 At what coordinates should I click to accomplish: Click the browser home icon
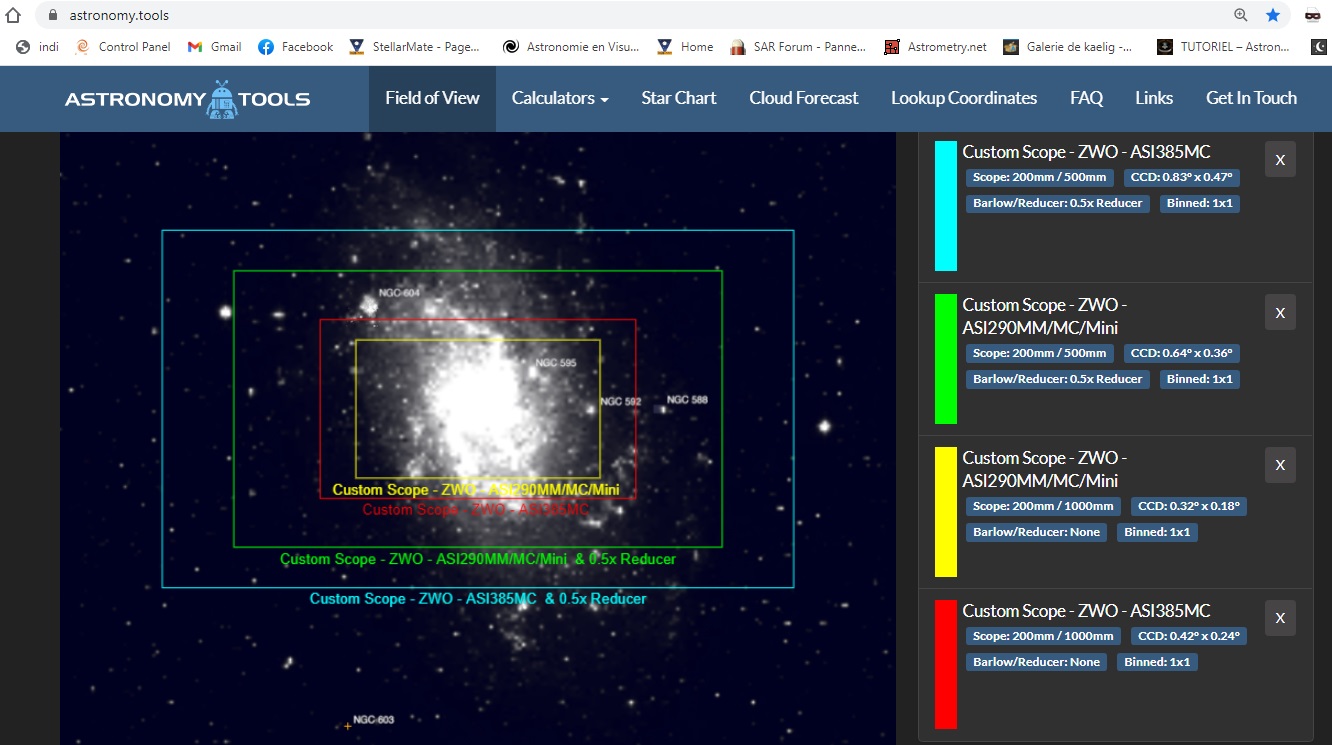point(13,15)
